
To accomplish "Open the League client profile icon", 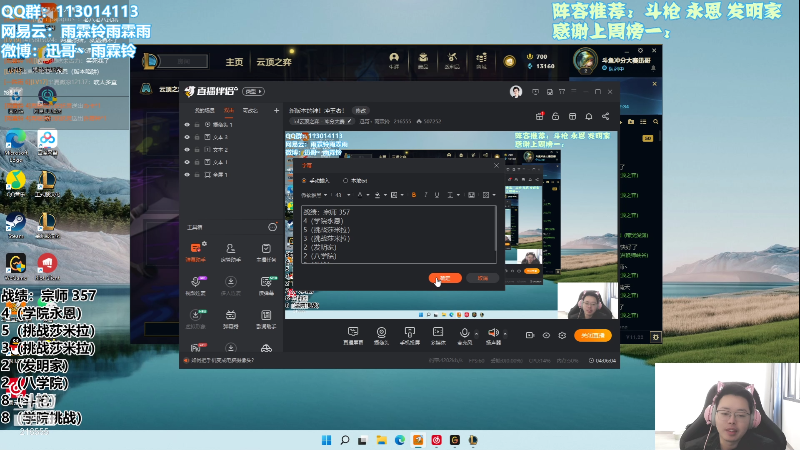I will coord(393,61).
